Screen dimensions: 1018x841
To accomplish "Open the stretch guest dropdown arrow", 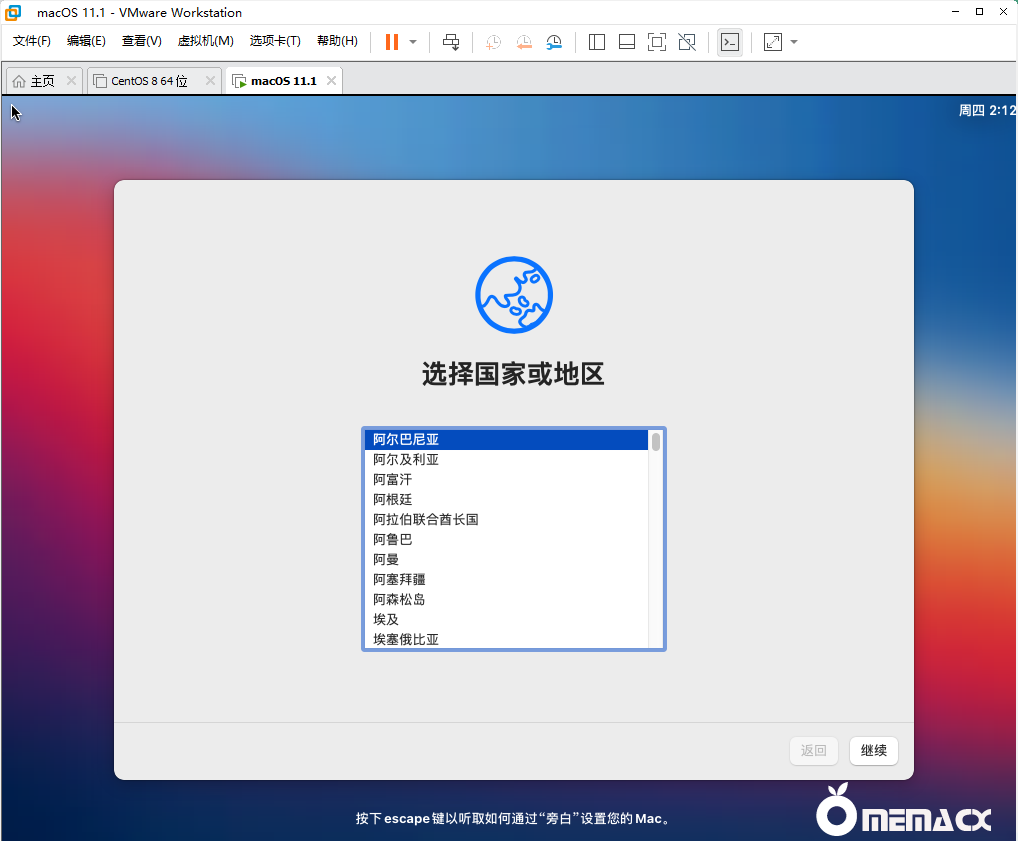I will [794, 42].
